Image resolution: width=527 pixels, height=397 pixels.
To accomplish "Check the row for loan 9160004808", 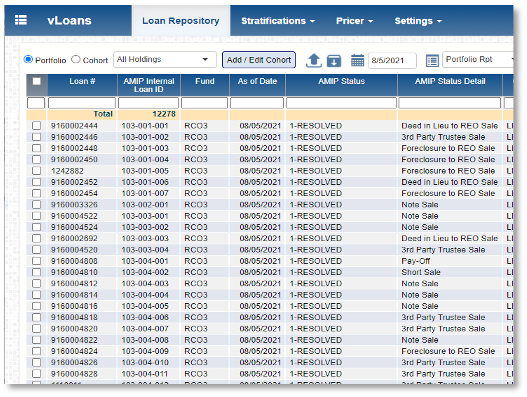I will (37, 261).
